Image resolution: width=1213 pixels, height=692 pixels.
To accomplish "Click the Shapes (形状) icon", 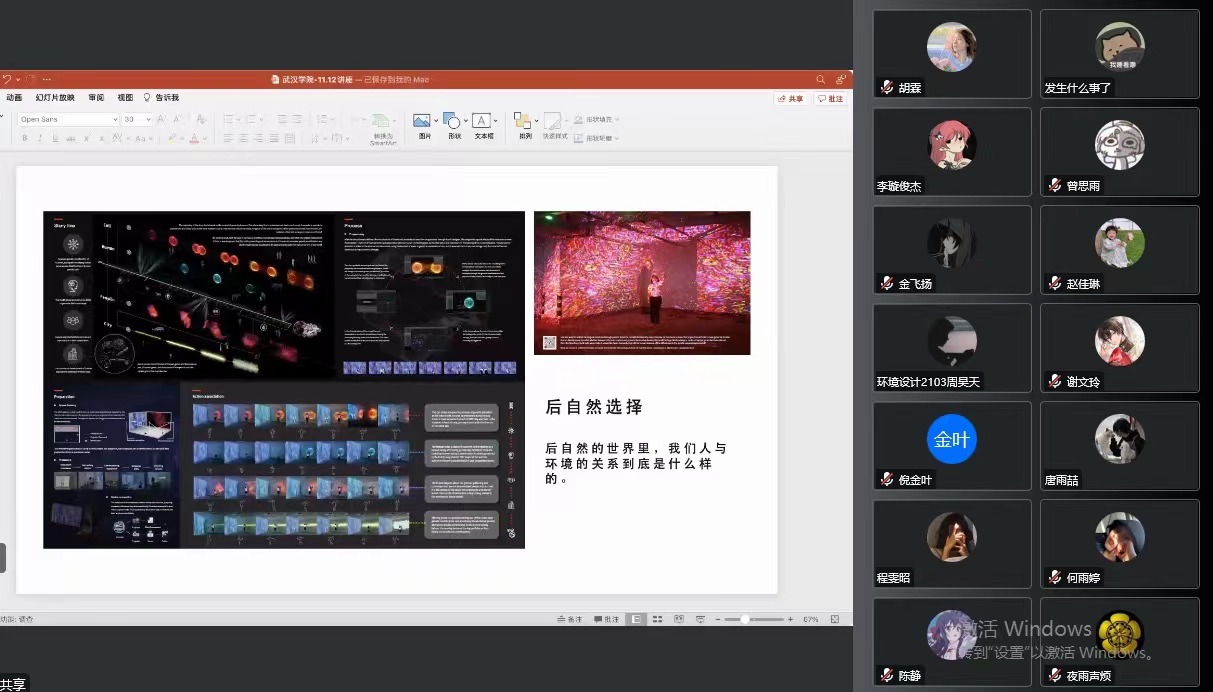I will tap(452, 121).
